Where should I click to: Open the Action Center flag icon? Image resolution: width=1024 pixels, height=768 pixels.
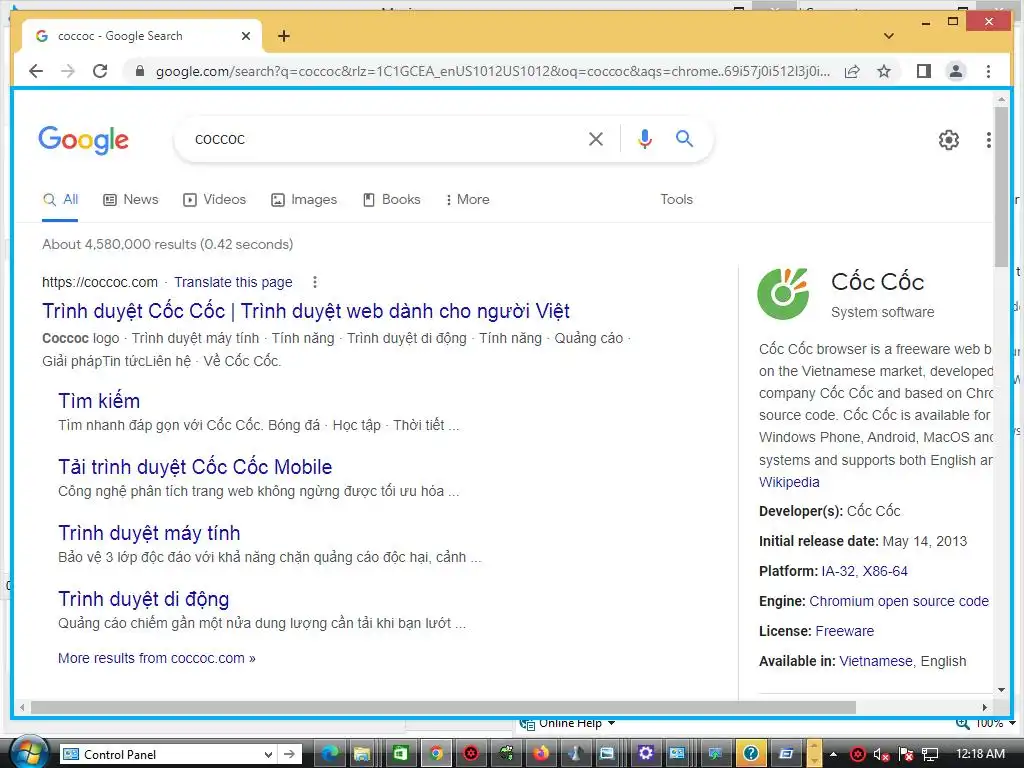[906, 755]
